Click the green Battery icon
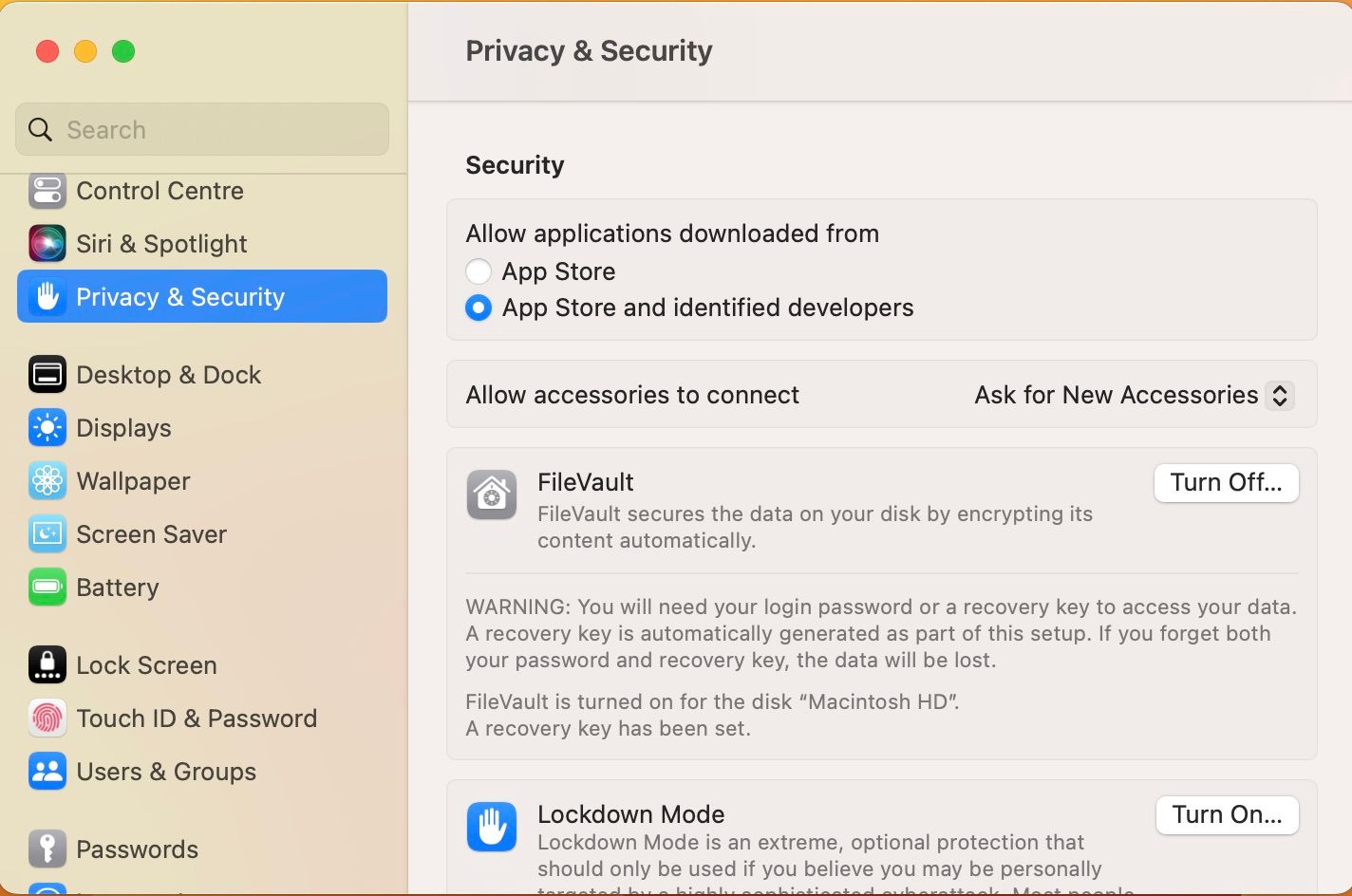This screenshot has width=1352, height=896. point(47,588)
